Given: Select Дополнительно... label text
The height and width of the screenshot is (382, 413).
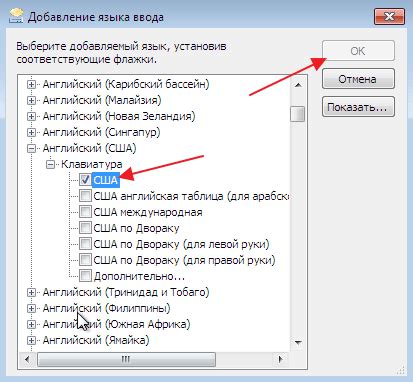Looking at the screenshot, I should 139,276.
